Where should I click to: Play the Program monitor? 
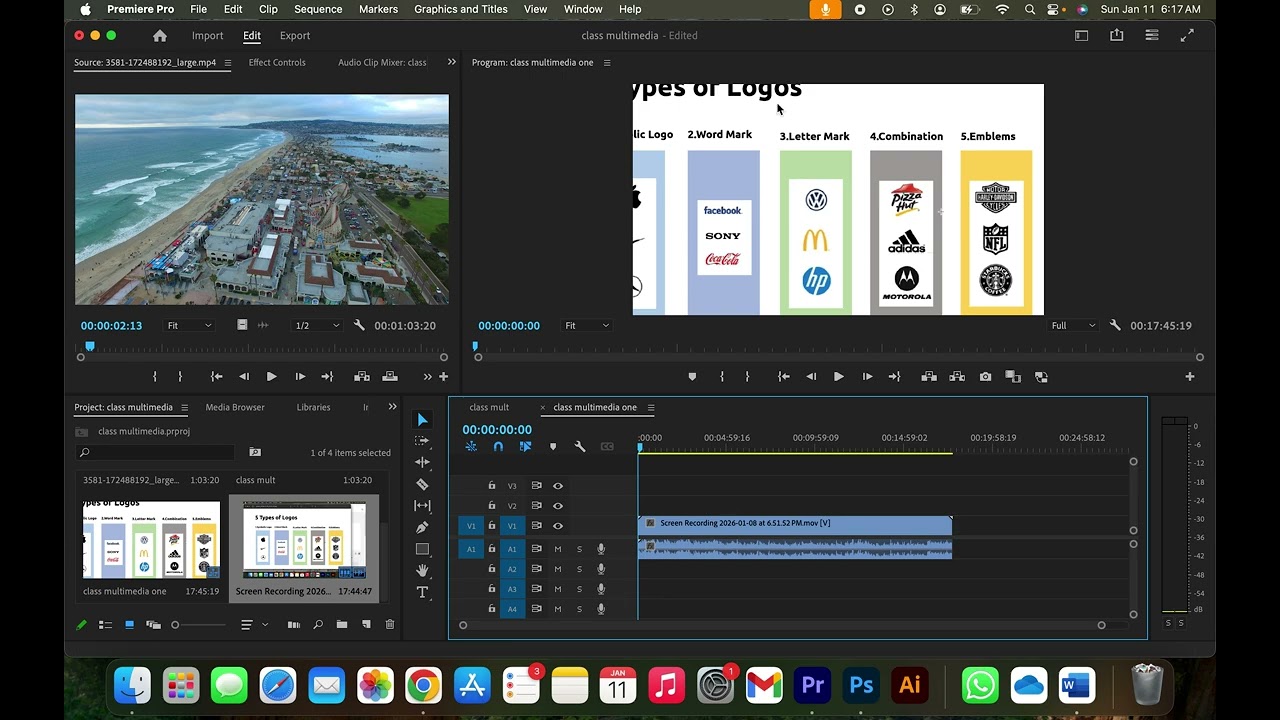(x=839, y=377)
